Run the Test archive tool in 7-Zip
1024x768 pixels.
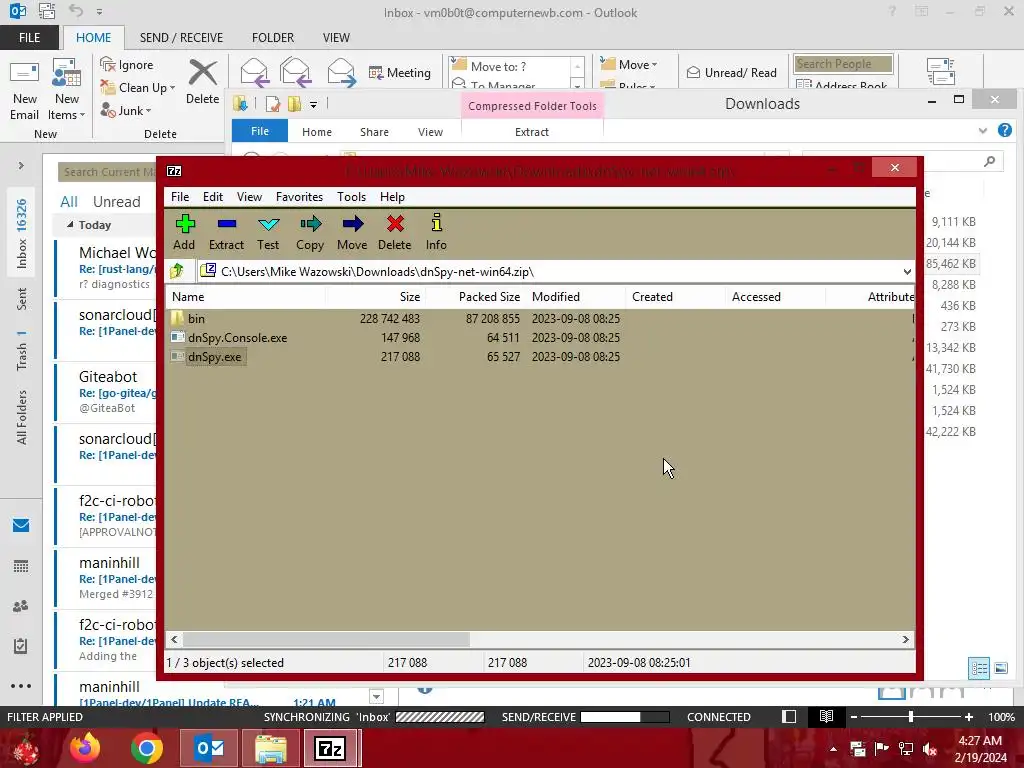point(268,232)
